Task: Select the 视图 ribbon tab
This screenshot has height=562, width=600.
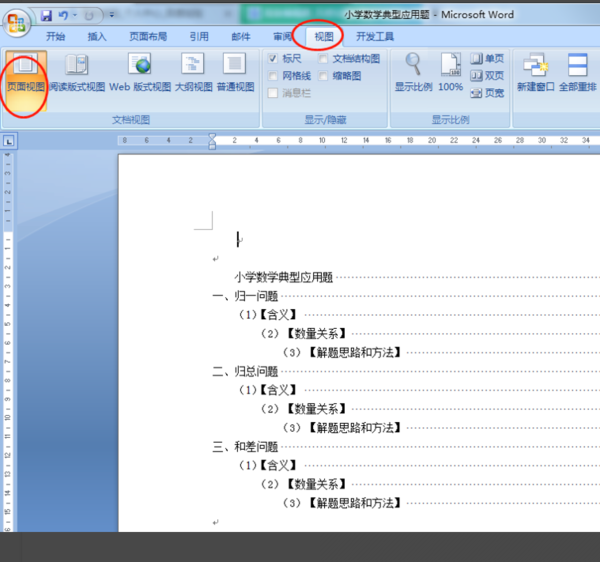Action: tap(324, 37)
